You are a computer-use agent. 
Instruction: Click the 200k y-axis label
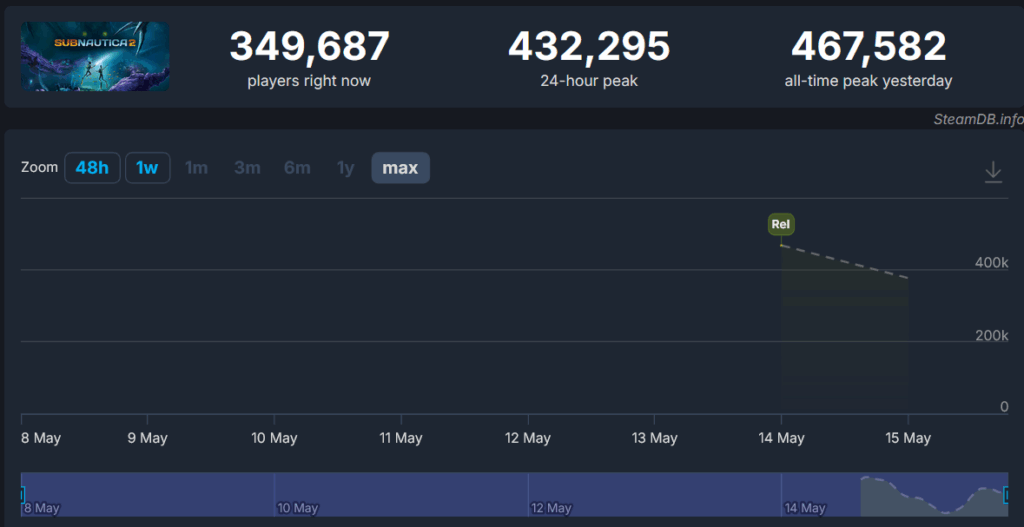pos(991,335)
